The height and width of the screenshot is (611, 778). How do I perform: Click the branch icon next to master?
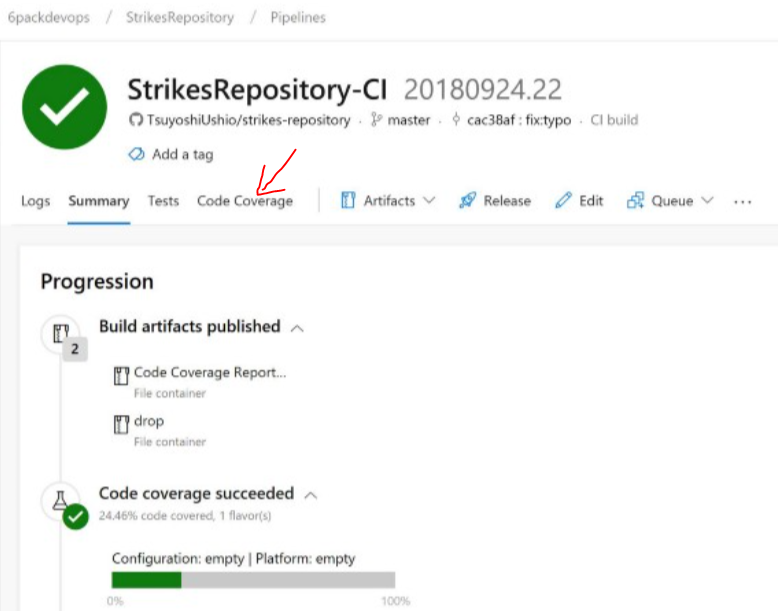(x=377, y=120)
